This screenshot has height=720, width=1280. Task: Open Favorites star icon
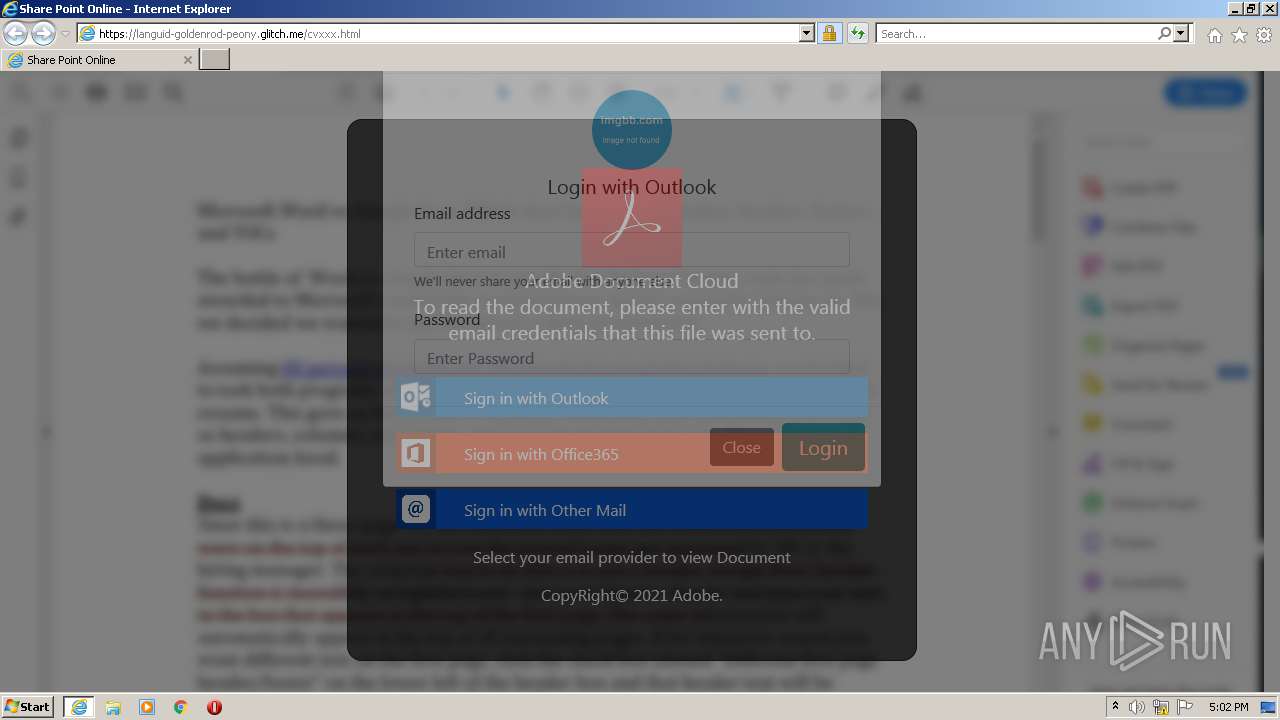pyautogui.click(x=1239, y=35)
